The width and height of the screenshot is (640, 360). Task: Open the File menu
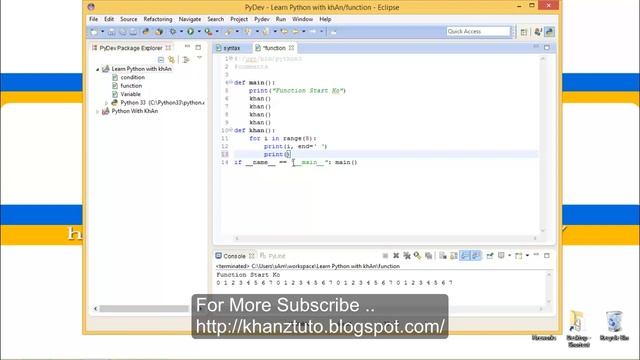pos(93,19)
